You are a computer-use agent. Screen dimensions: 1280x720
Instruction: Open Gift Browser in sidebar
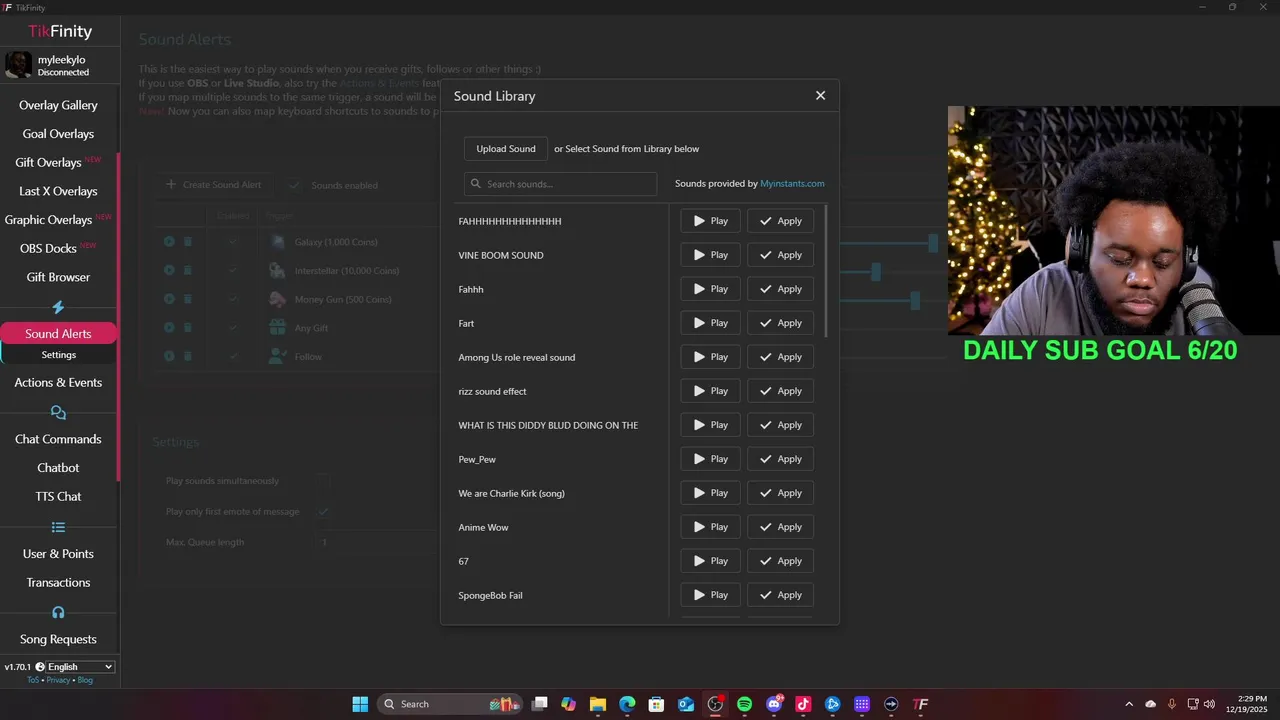(58, 277)
